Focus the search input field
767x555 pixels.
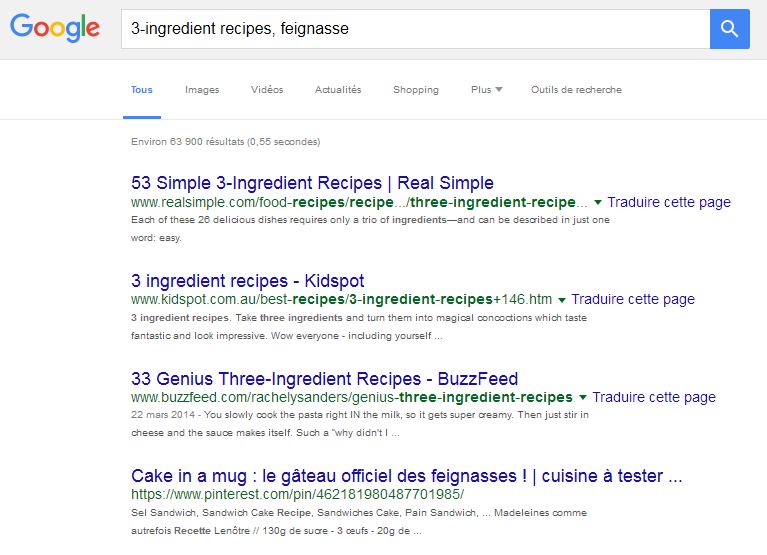pos(415,29)
